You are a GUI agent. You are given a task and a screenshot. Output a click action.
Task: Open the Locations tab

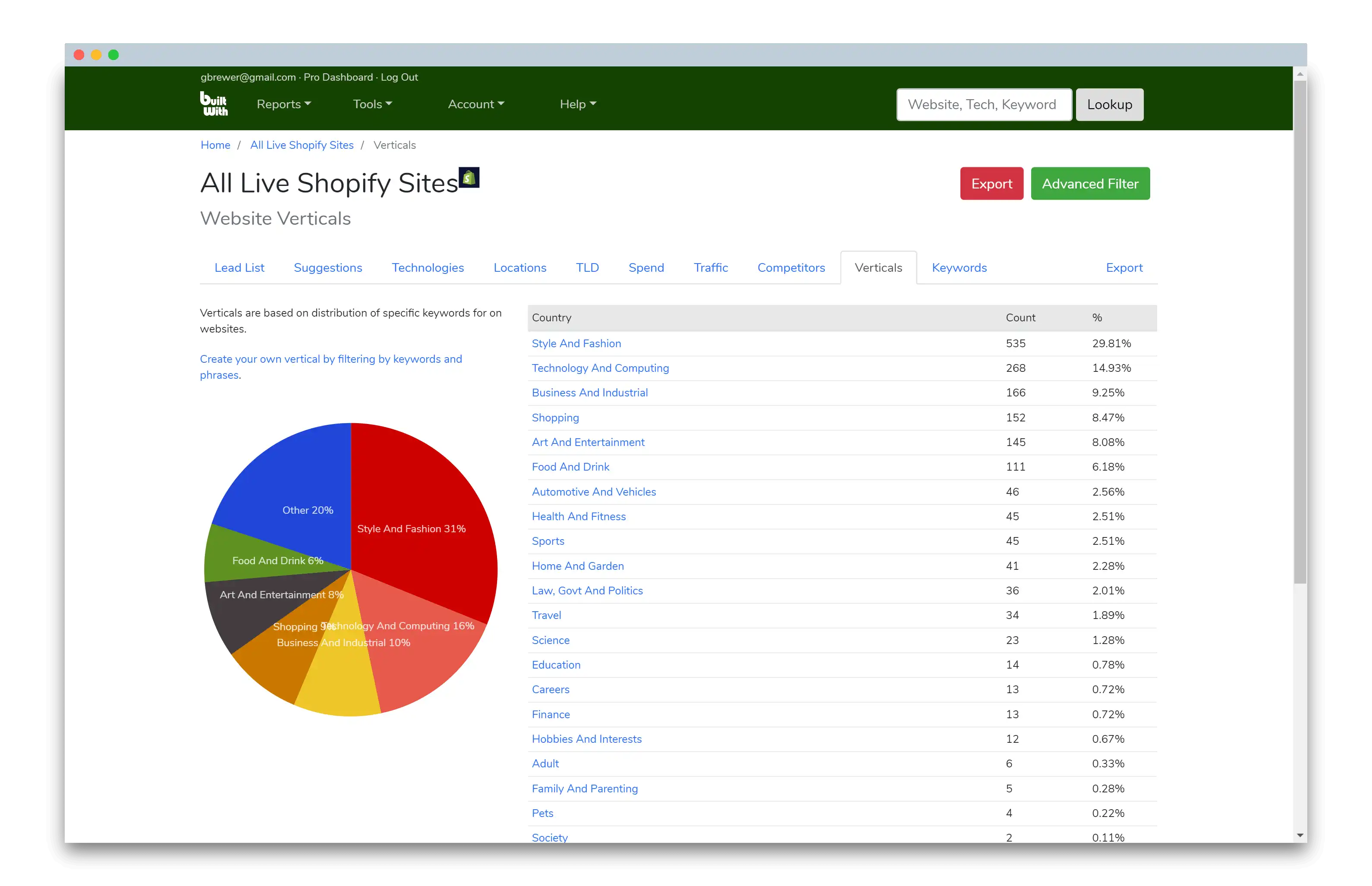click(519, 267)
